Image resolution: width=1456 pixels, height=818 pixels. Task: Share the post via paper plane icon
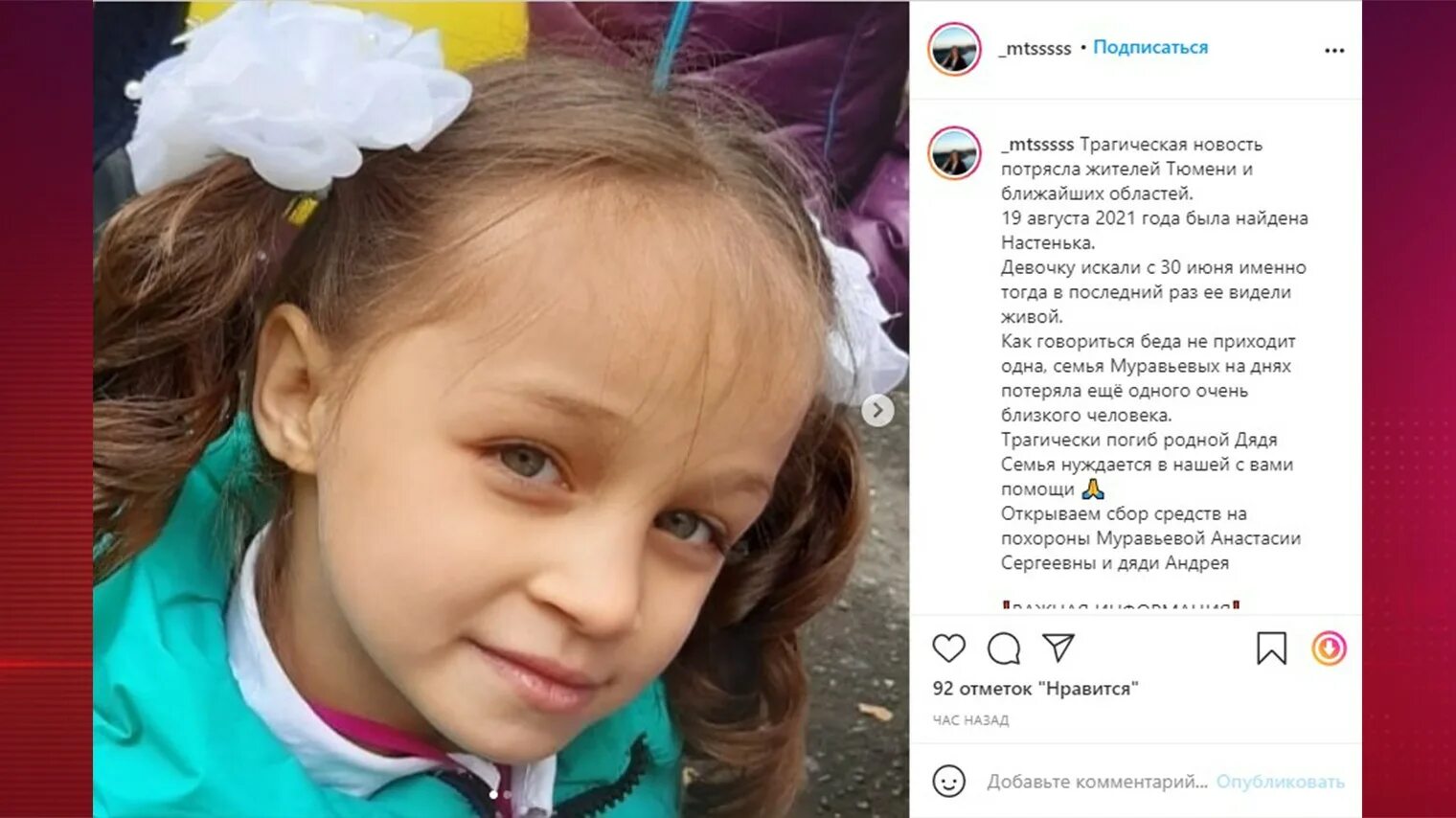click(x=1058, y=648)
